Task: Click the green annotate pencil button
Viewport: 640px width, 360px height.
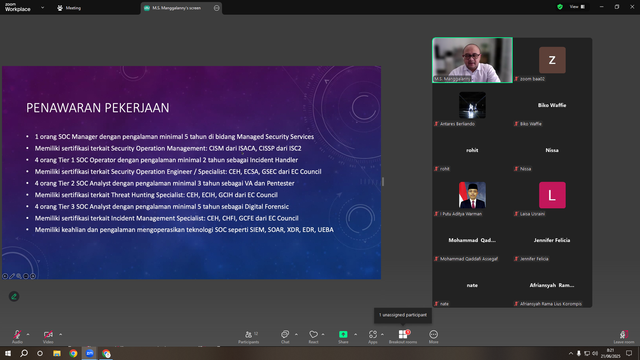Action: pyautogui.click(x=14, y=296)
